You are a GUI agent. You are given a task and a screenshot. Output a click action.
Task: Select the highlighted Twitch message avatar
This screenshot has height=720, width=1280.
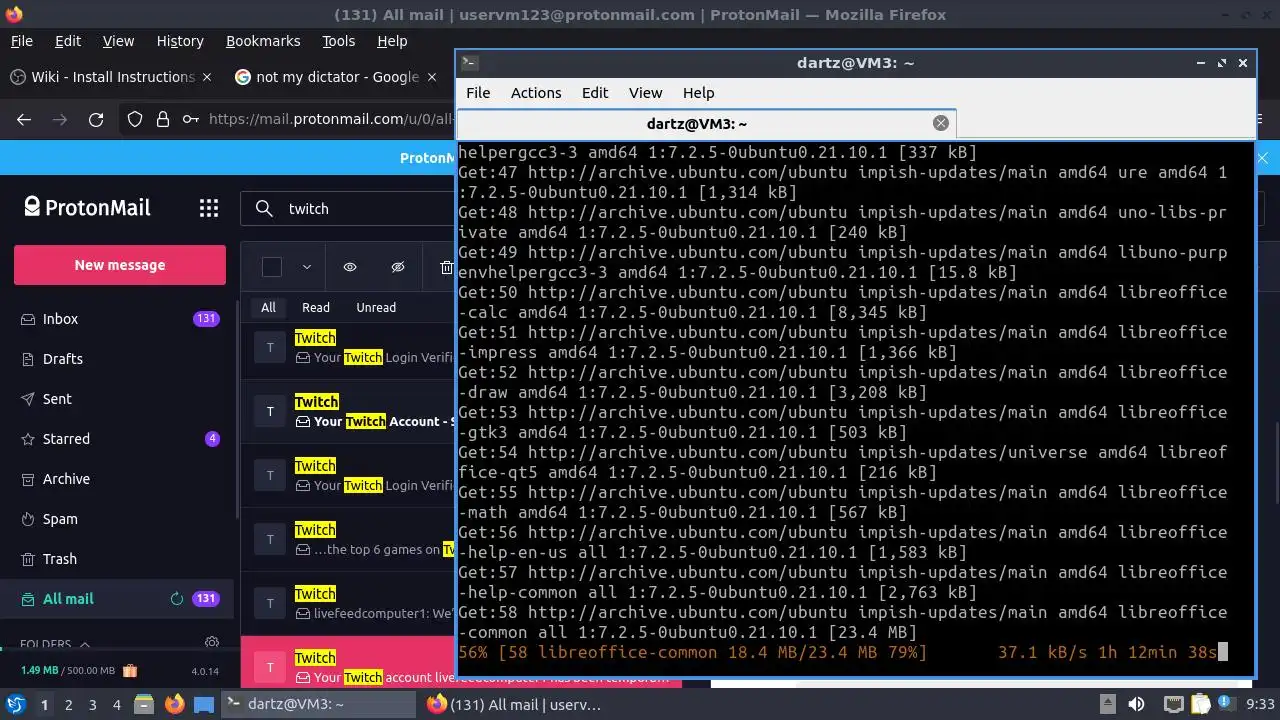point(270,667)
